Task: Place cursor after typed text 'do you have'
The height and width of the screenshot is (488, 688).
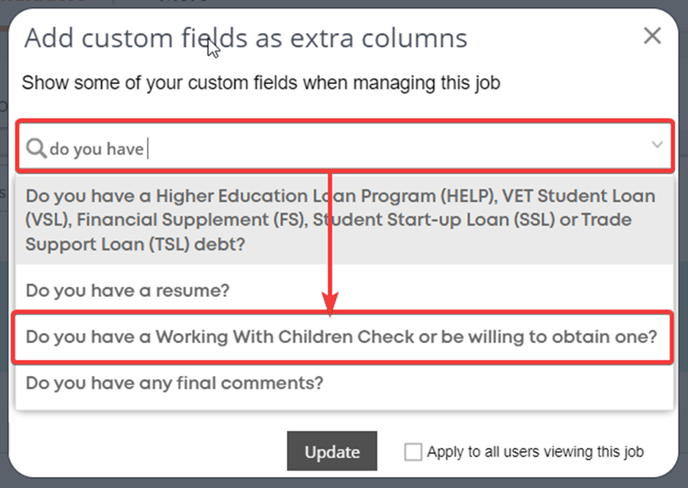Action: [147, 149]
